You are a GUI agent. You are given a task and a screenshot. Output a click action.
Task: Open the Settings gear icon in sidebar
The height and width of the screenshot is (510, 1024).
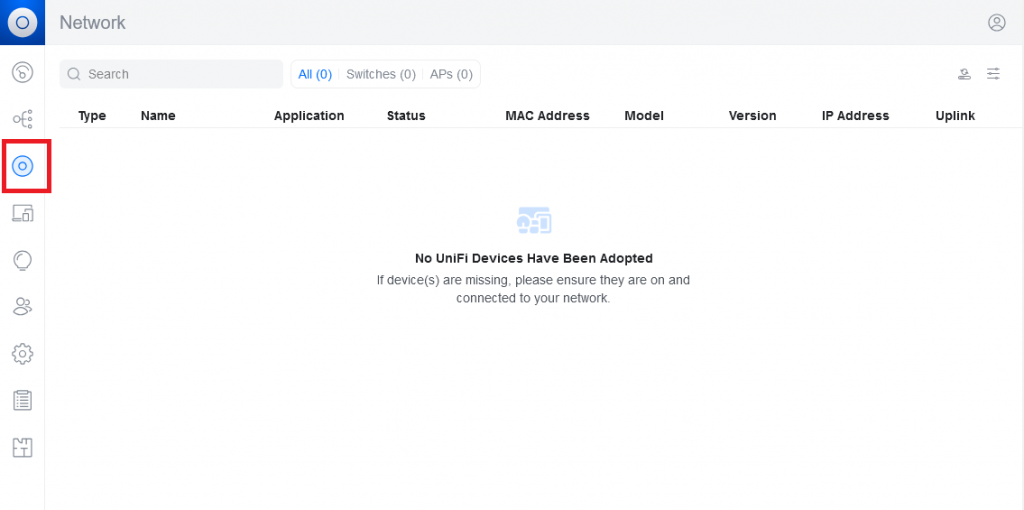[x=23, y=353]
